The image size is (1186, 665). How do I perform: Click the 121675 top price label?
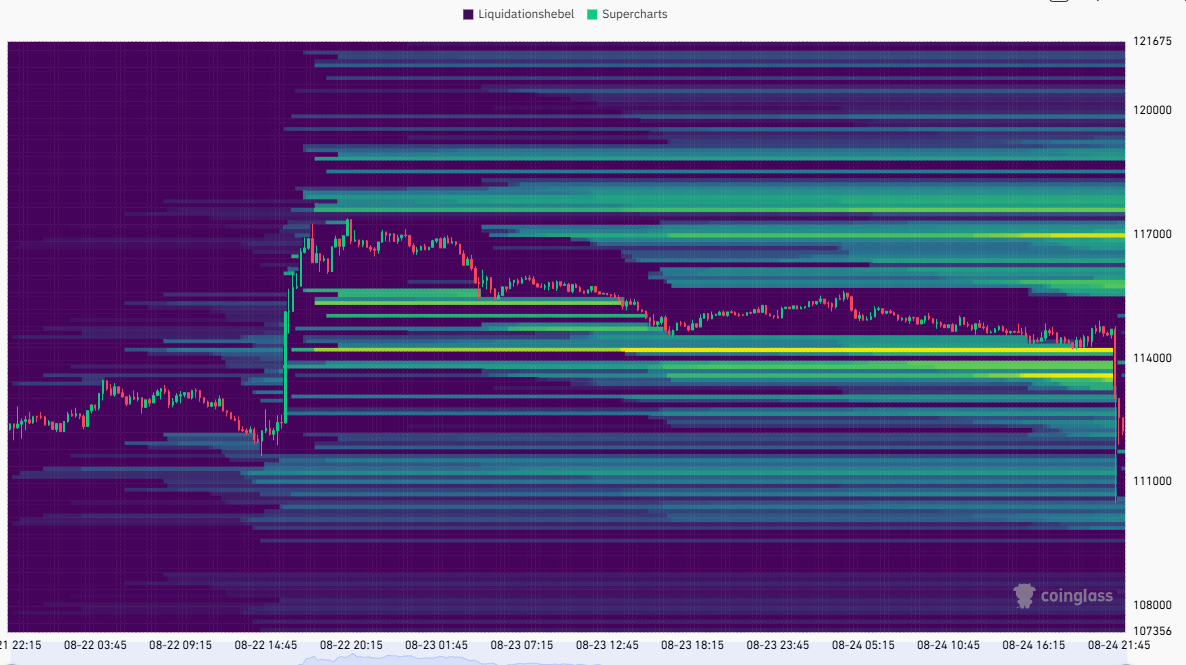pos(1151,42)
